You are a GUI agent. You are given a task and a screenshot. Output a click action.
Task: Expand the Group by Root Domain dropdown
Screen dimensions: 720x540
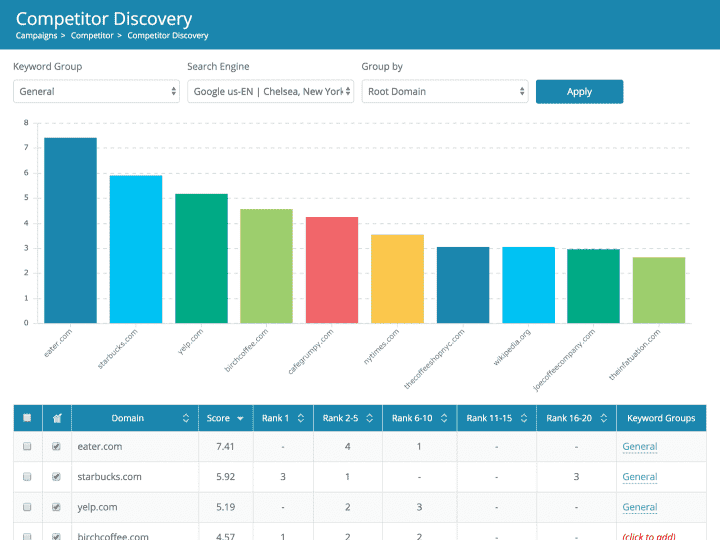coord(445,91)
